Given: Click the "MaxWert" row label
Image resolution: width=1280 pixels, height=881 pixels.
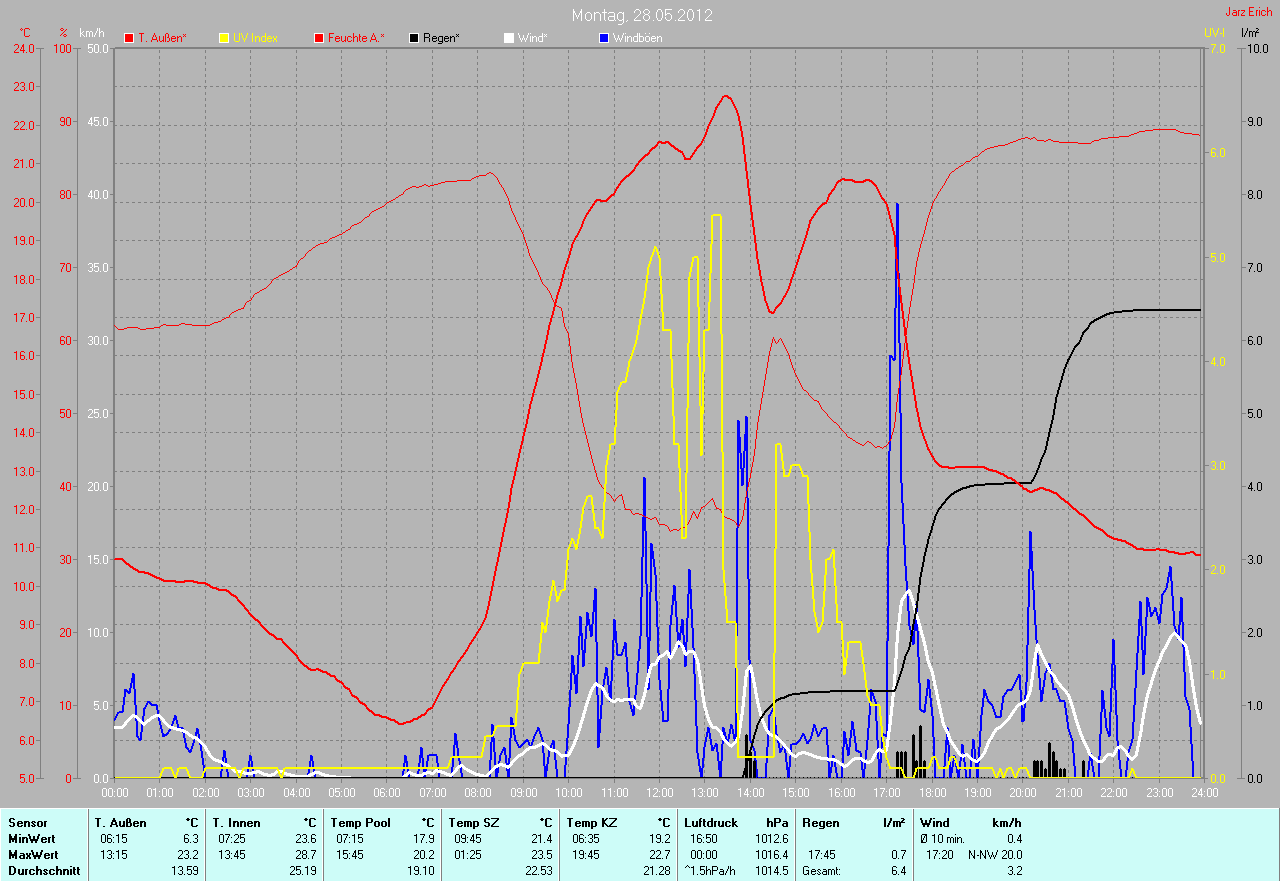Looking at the screenshot, I should (x=33, y=855).
